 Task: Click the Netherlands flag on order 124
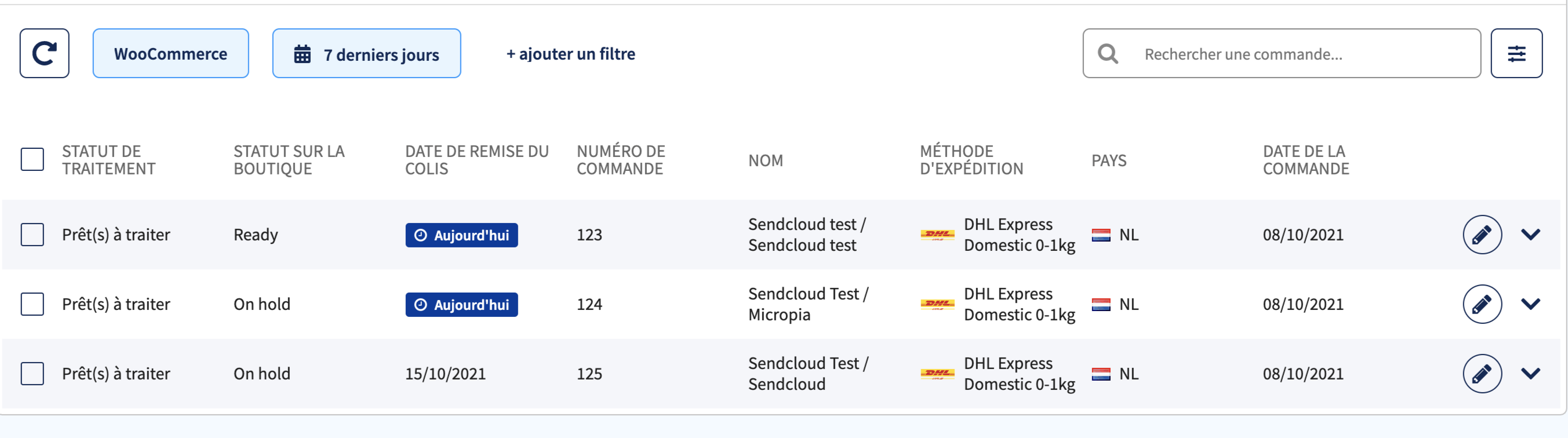coord(1101,304)
